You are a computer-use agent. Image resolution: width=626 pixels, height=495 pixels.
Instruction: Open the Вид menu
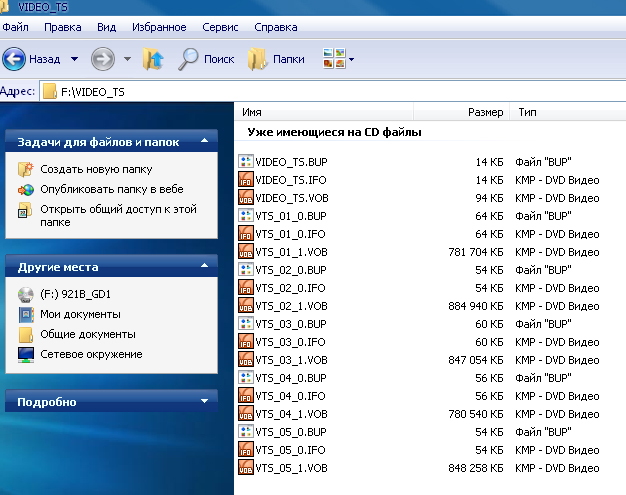tap(107, 27)
